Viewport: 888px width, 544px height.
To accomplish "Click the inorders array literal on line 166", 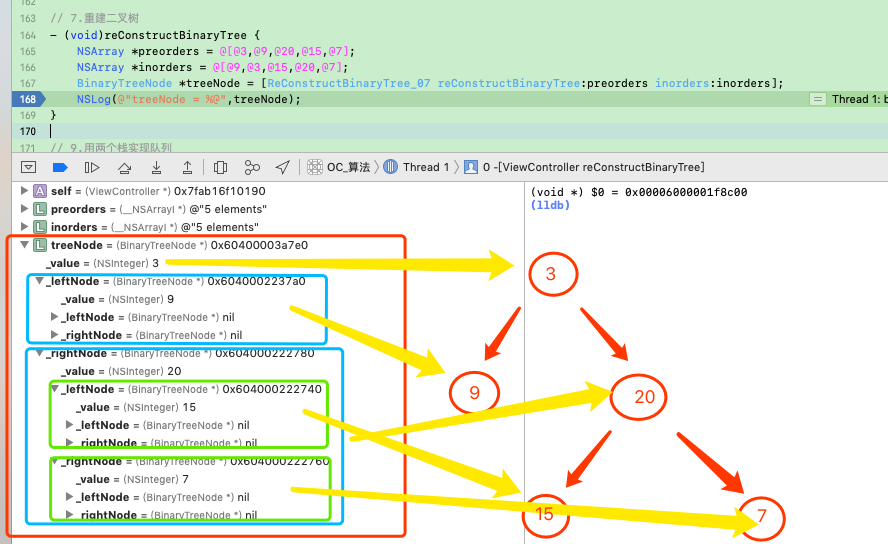I will [x=280, y=67].
